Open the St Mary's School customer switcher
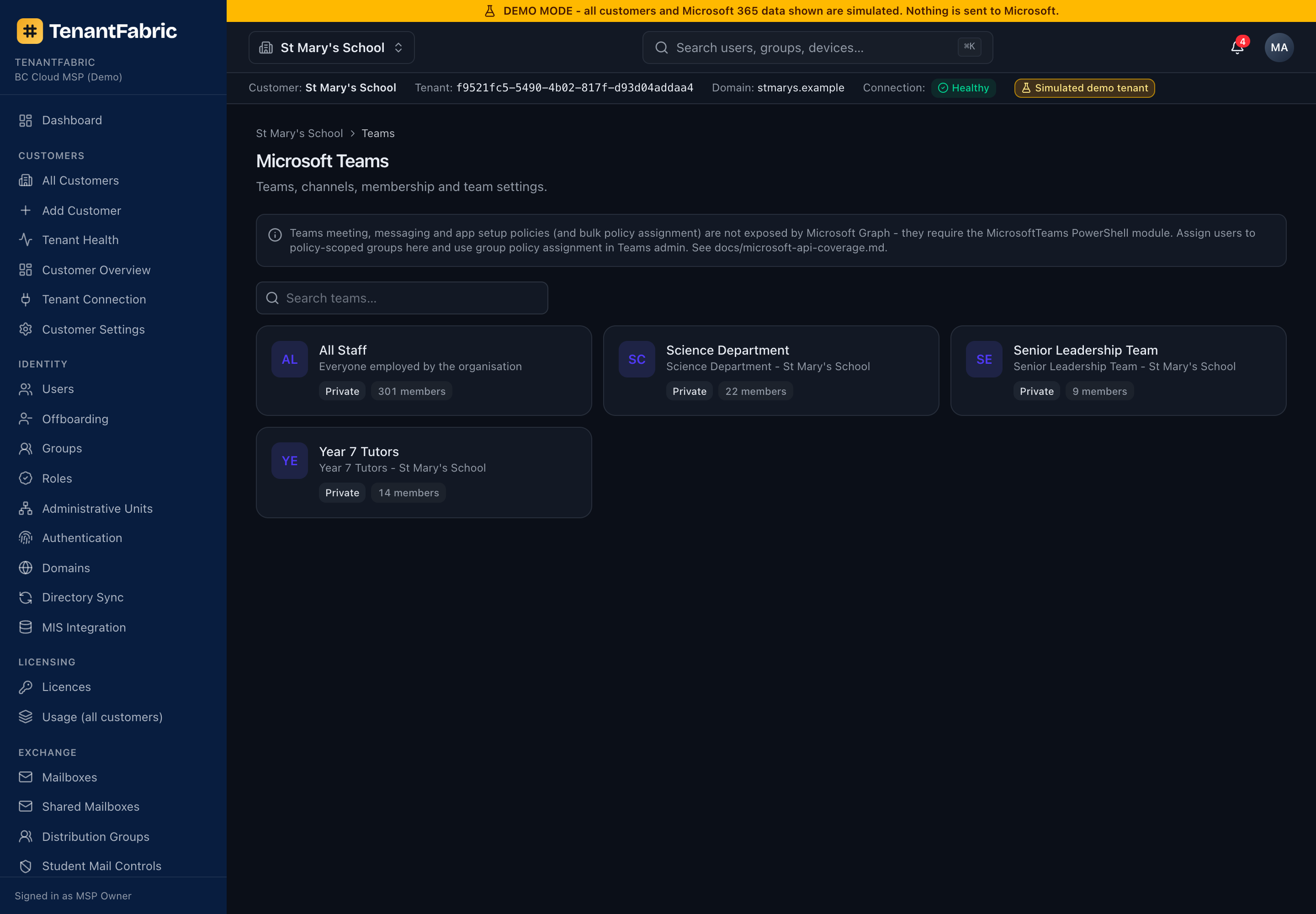 point(331,48)
